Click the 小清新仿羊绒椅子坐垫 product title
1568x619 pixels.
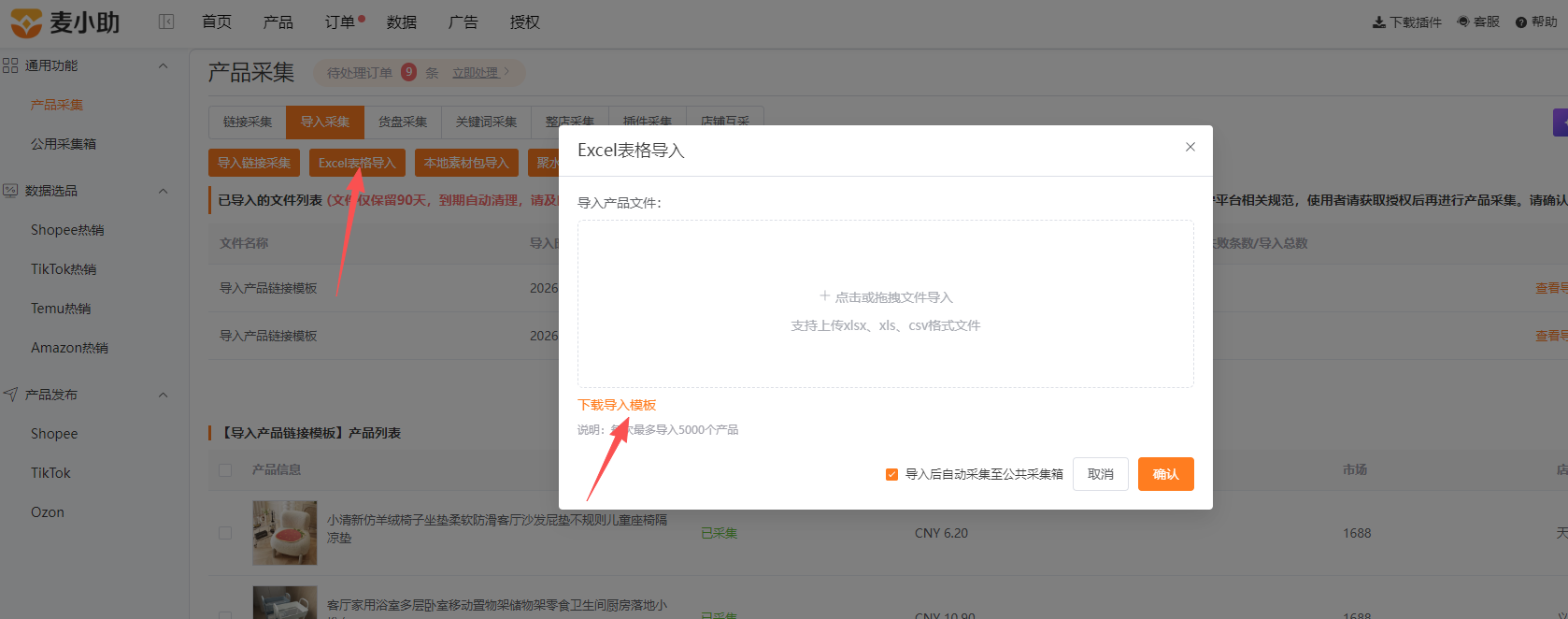(497, 528)
